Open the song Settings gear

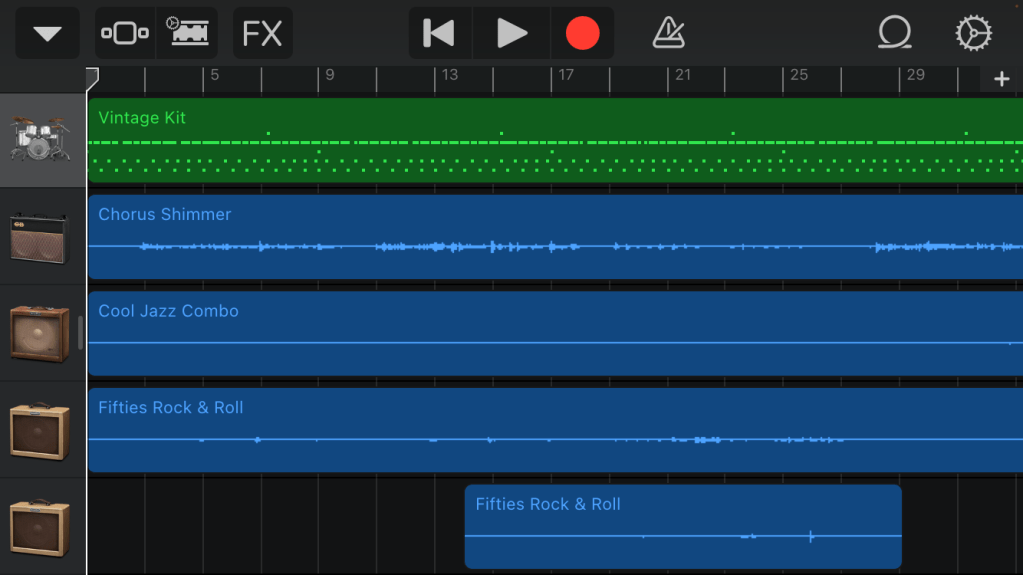972,34
